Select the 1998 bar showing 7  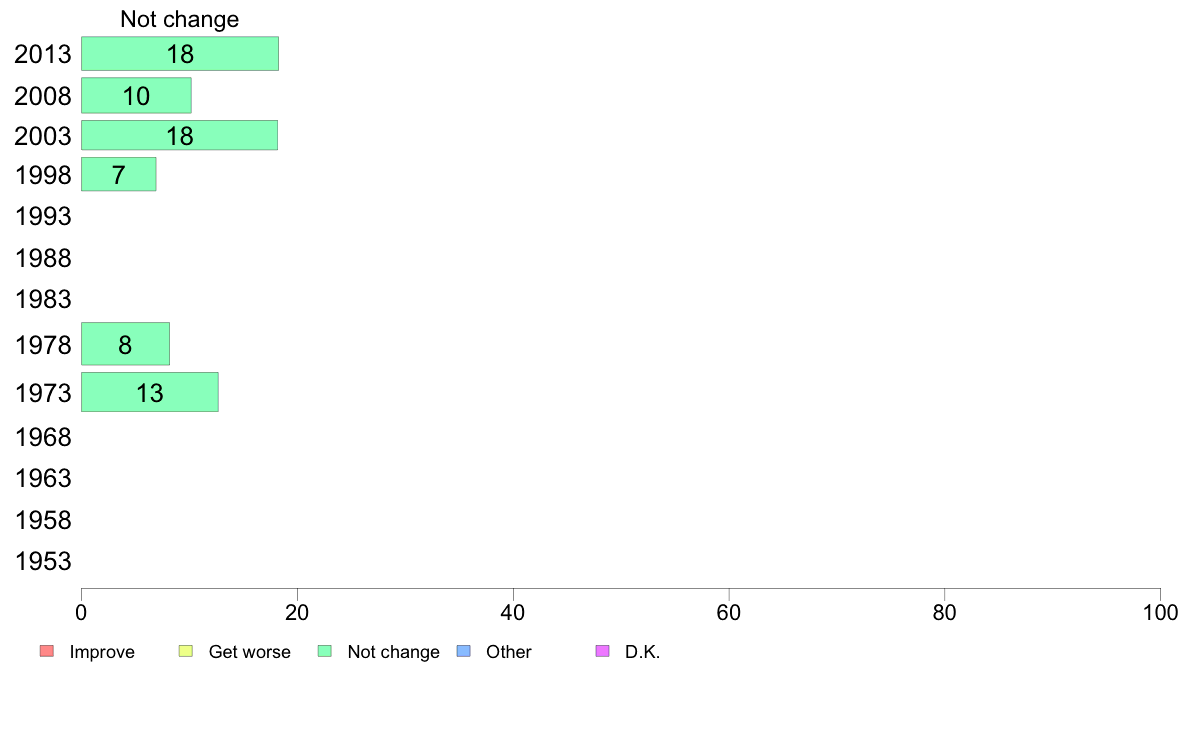118,175
